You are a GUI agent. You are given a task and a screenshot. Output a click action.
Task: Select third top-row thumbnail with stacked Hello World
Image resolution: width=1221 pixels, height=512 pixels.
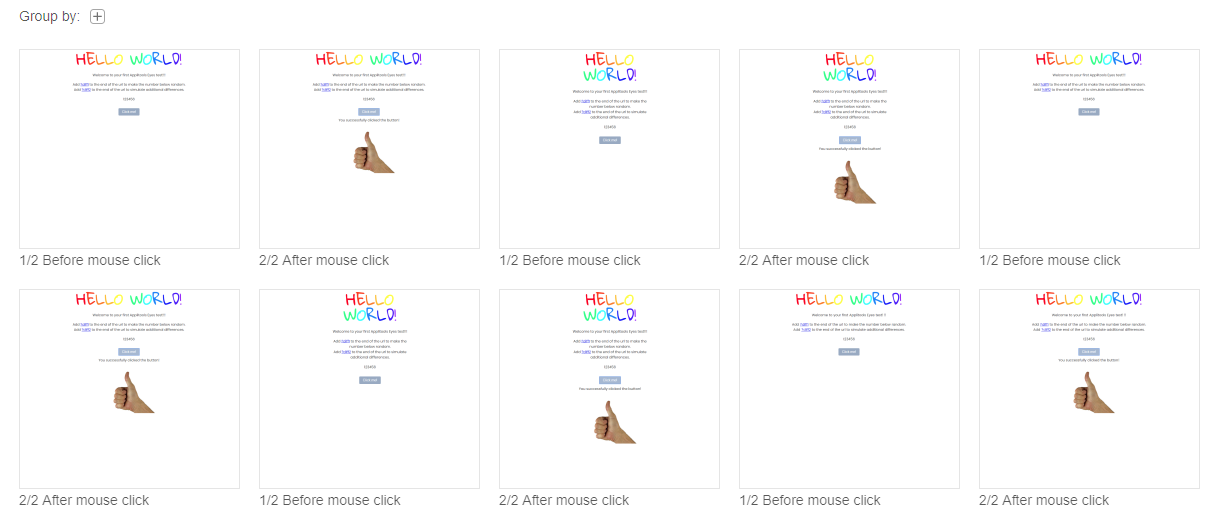click(609, 148)
